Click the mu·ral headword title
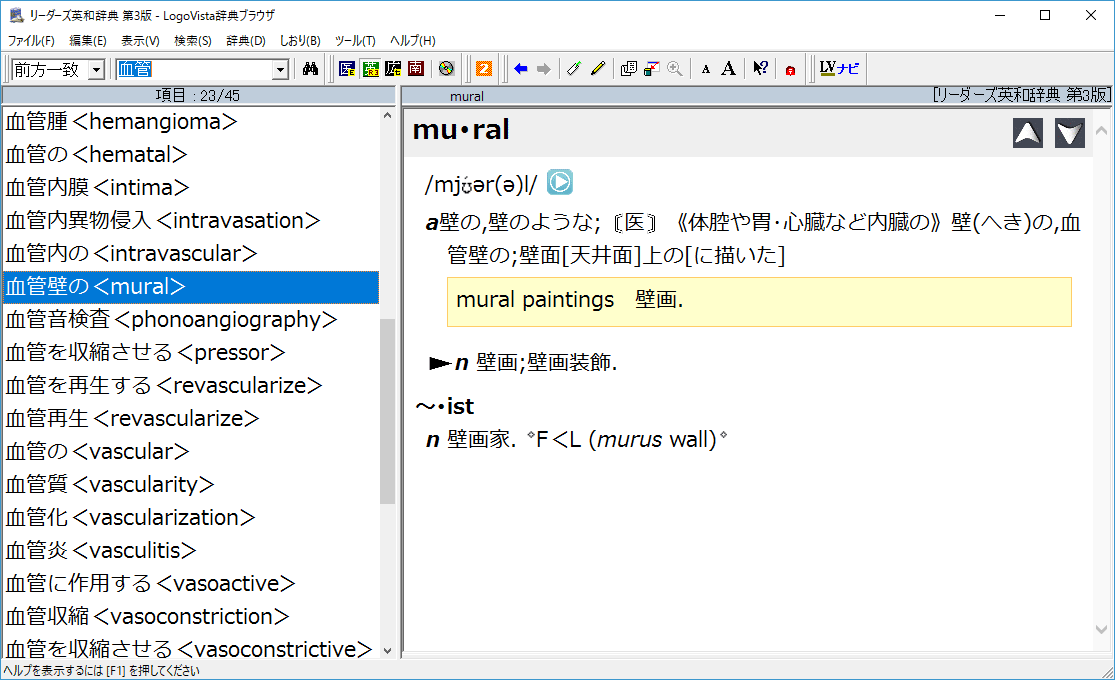 point(461,129)
